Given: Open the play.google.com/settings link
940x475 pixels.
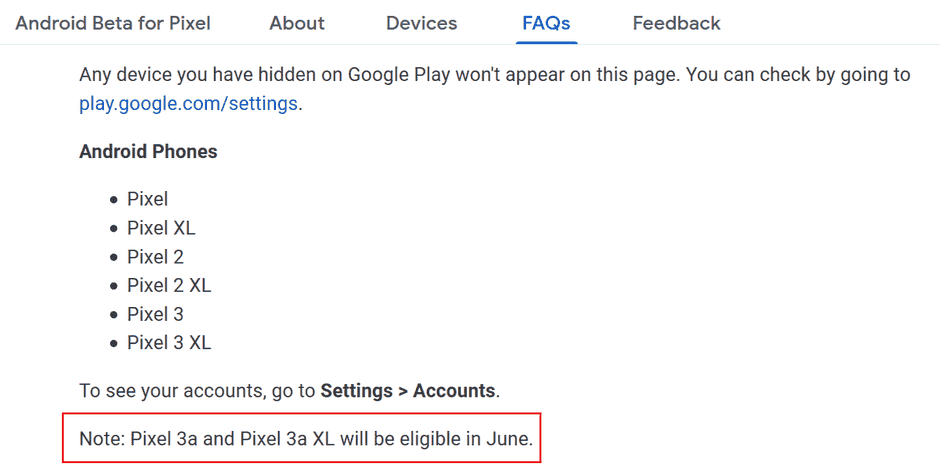Looking at the screenshot, I should (188, 103).
